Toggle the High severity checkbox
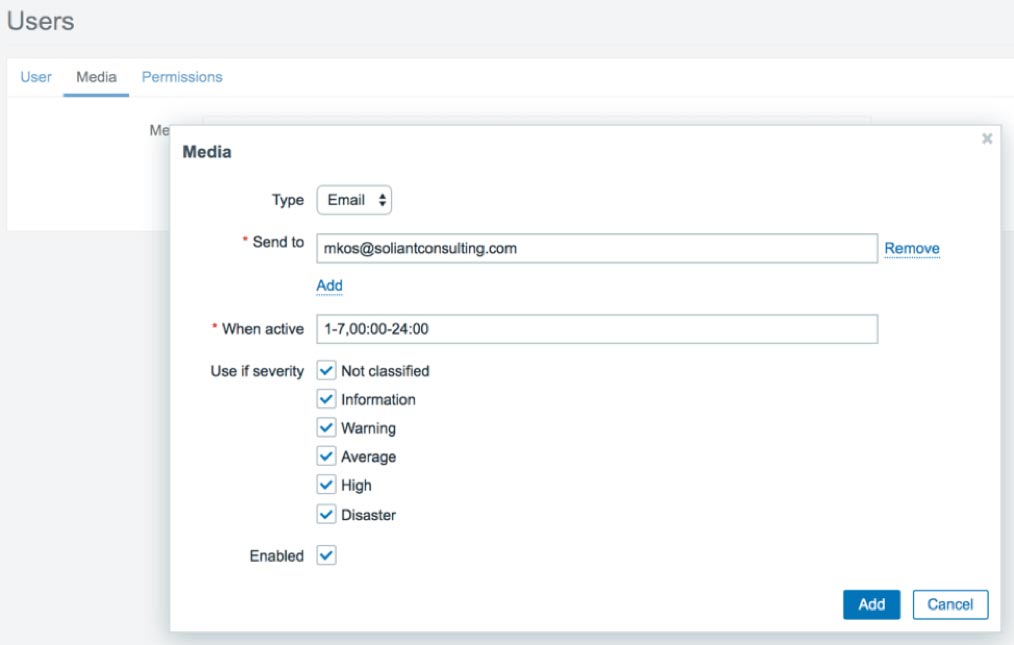 coord(327,485)
